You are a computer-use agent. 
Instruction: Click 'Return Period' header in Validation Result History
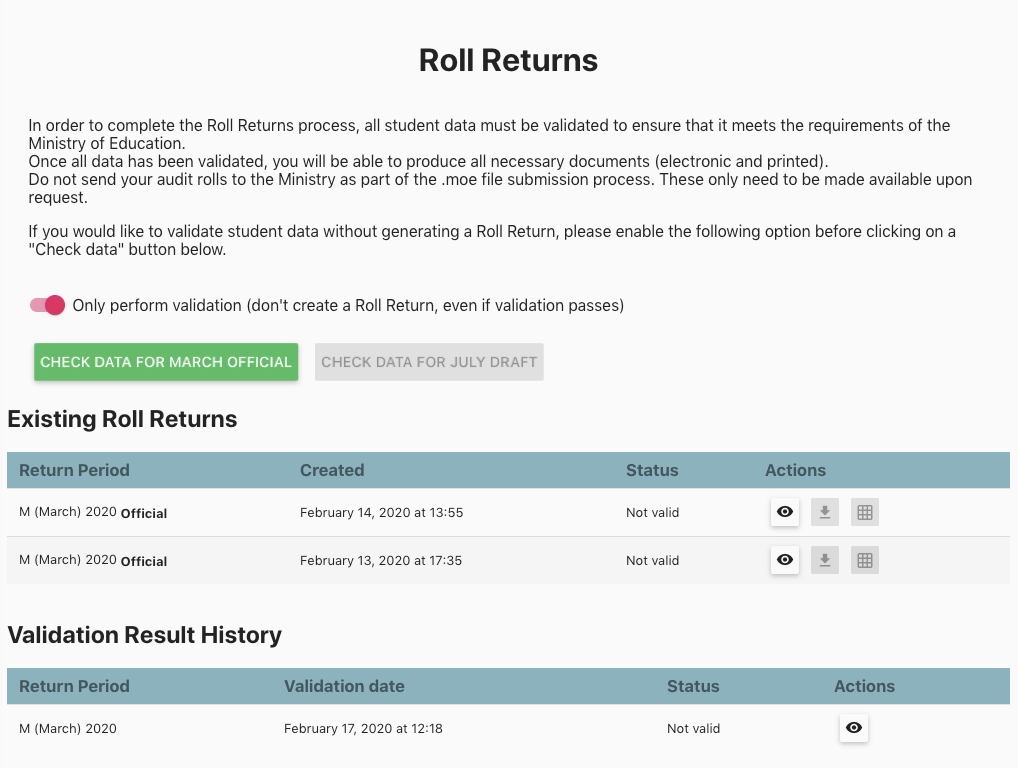click(74, 686)
